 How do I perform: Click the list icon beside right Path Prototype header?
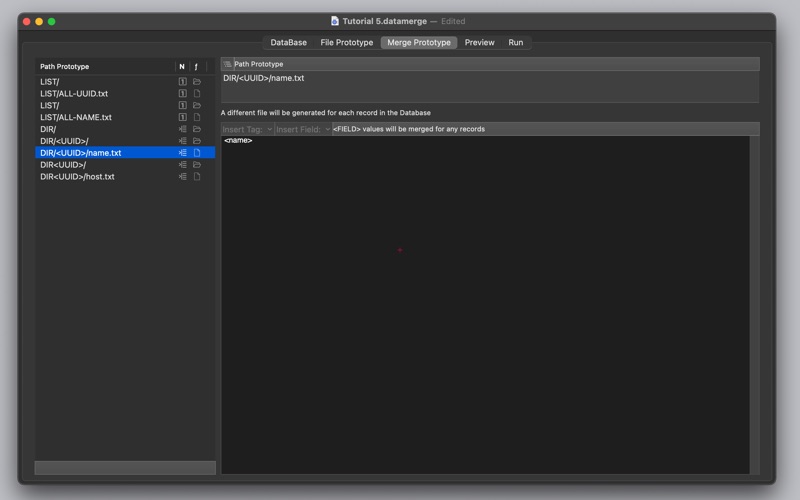point(227,64)
